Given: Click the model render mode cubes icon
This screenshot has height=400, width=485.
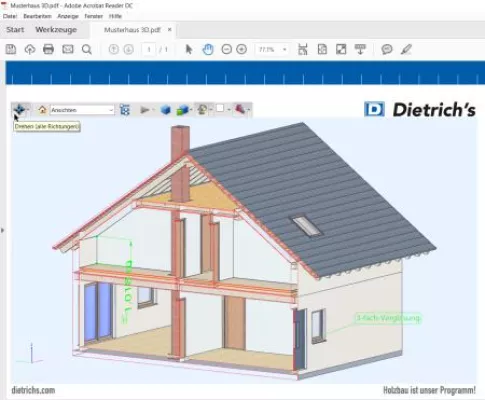Looking at the screenshot, I should pyautogui.click(x=182, y=109).
